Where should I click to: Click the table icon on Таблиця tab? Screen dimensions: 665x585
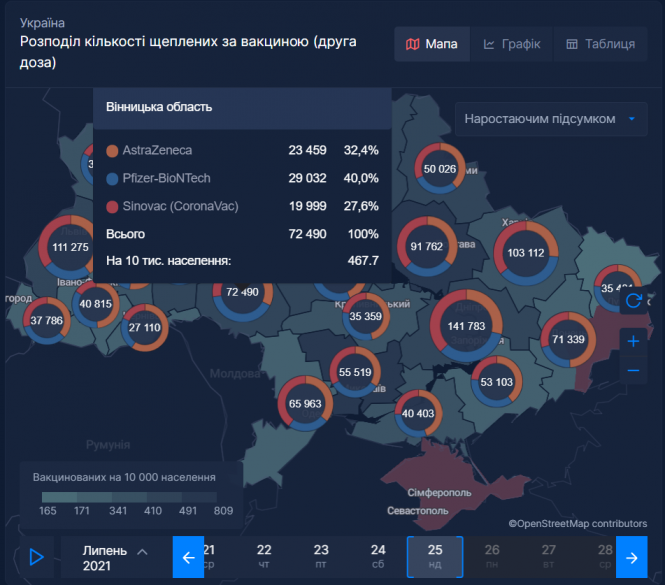pos(572,44)
